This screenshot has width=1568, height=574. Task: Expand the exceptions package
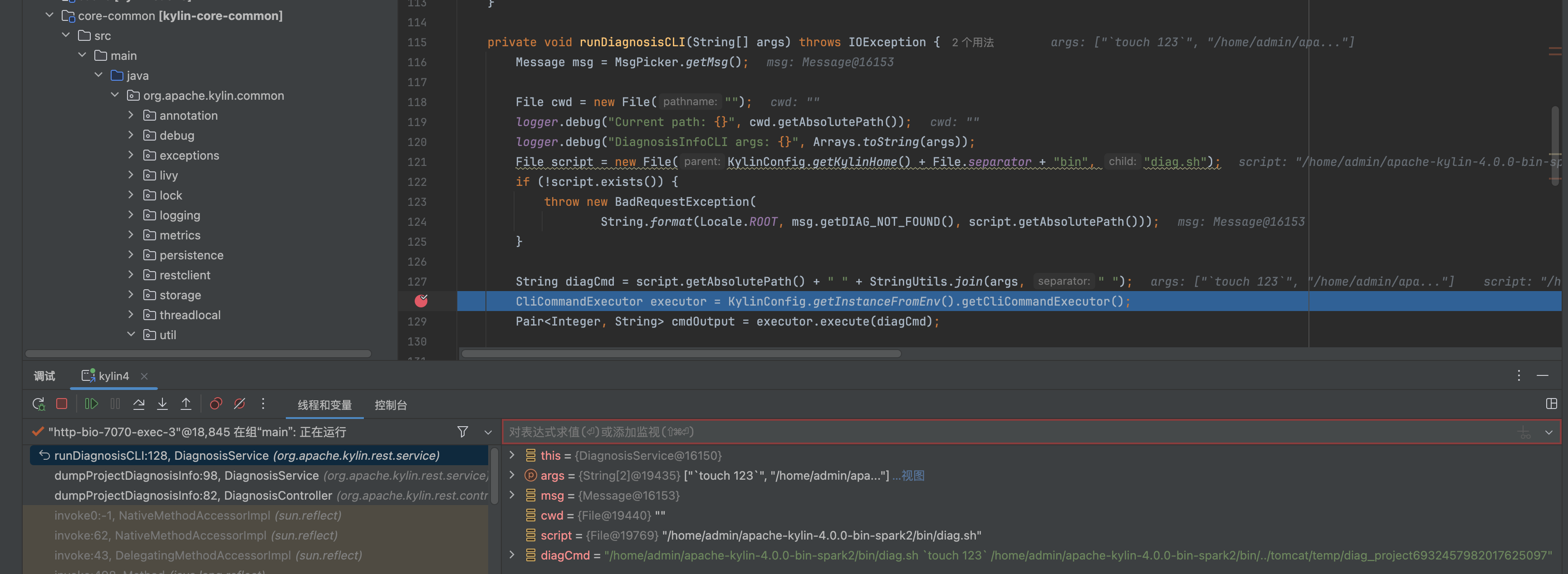pos(131,155)
